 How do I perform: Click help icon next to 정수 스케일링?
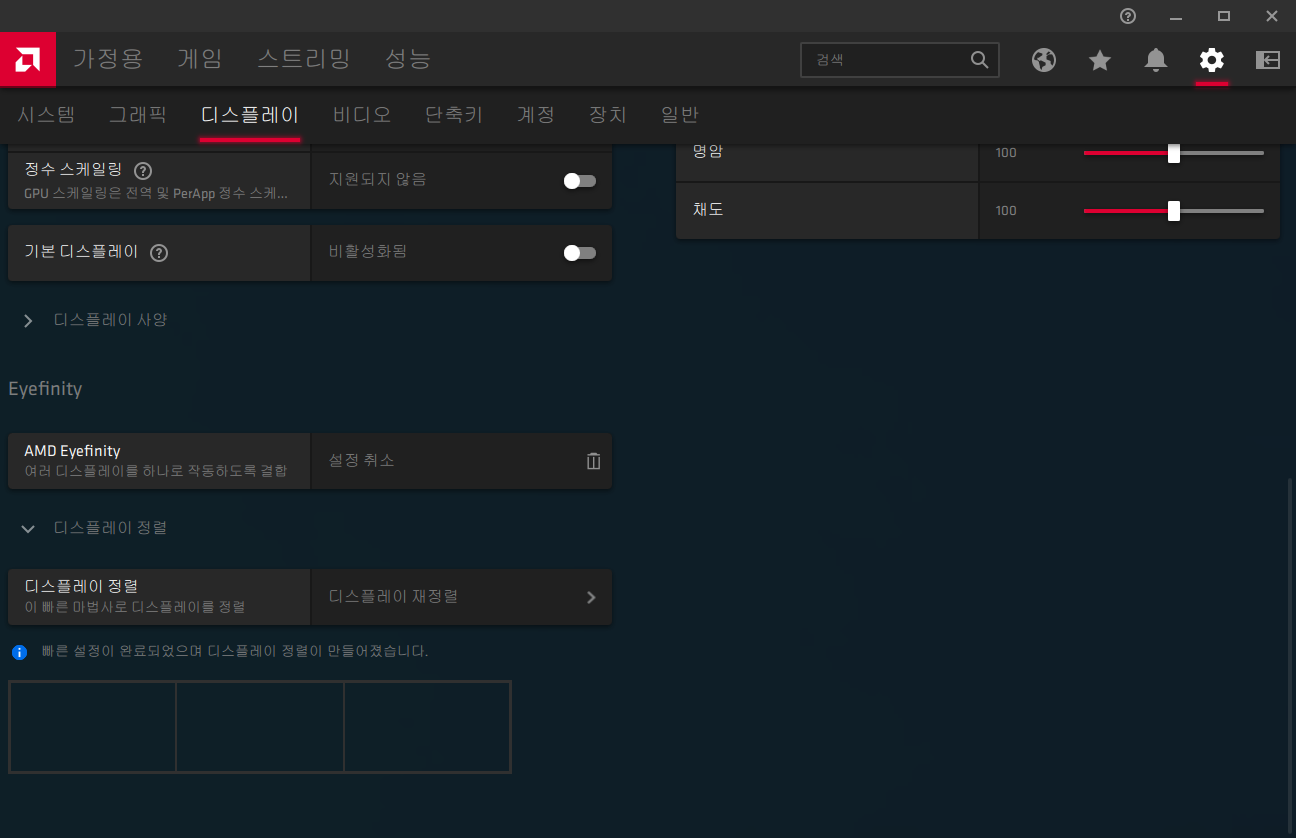143,170
